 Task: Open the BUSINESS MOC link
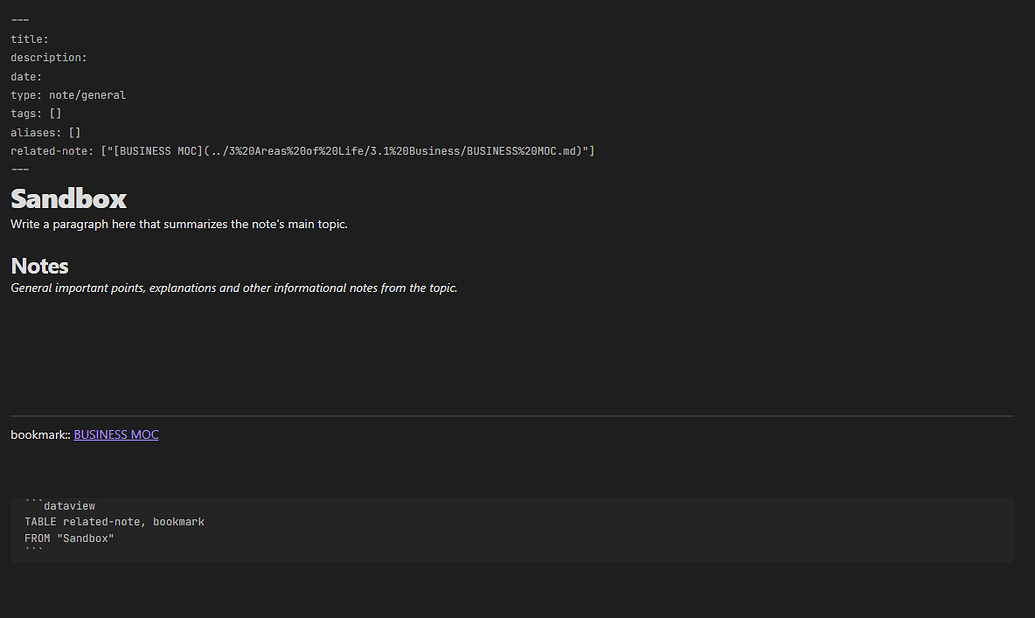click(x=115, y=434)
